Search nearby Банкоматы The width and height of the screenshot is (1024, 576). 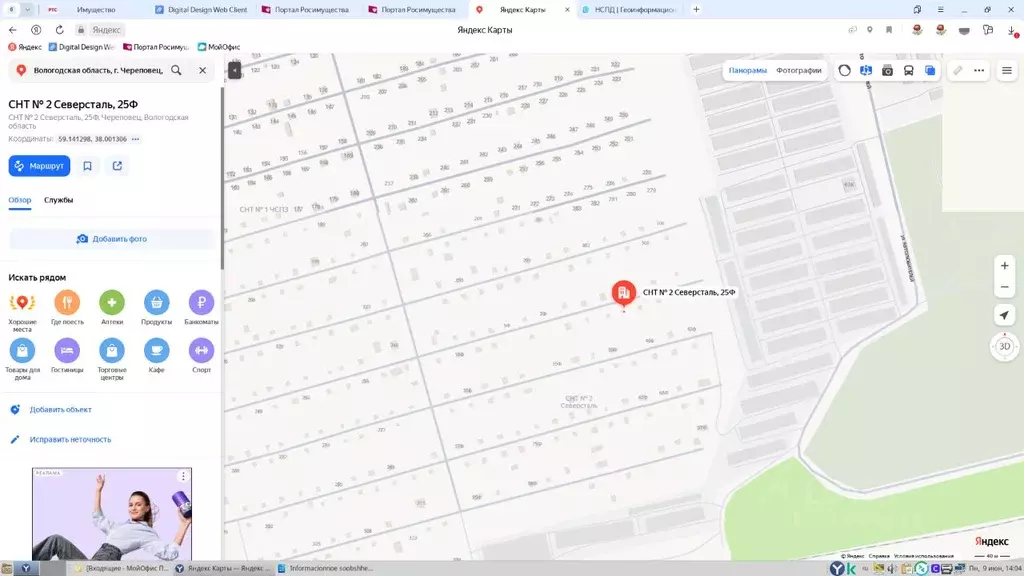pyautogui.click(x=201, y=308)
